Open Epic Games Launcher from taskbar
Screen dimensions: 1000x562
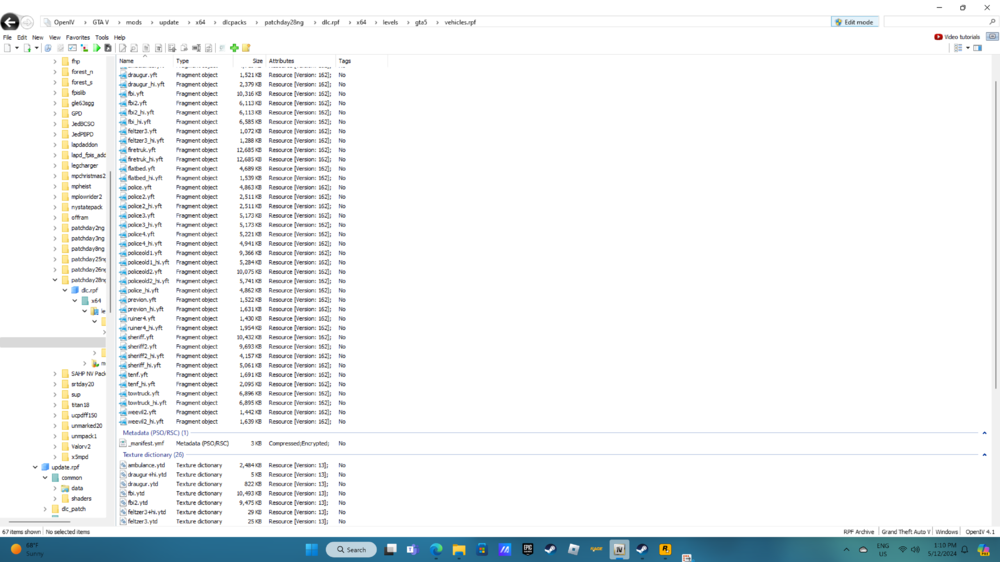point(527,549)
